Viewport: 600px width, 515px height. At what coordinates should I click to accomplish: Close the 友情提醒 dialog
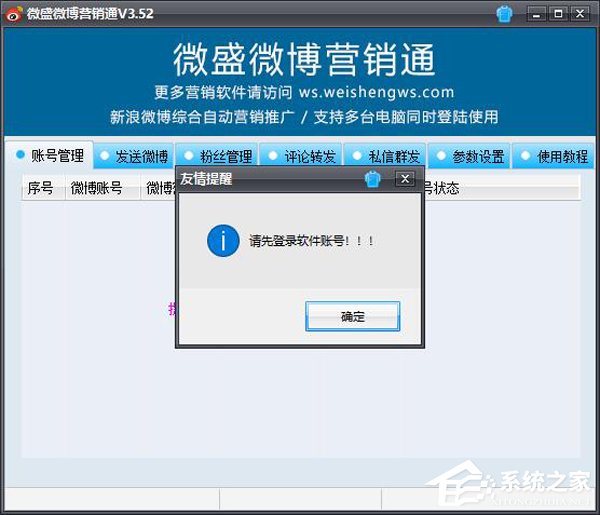[x=405, y=178]
